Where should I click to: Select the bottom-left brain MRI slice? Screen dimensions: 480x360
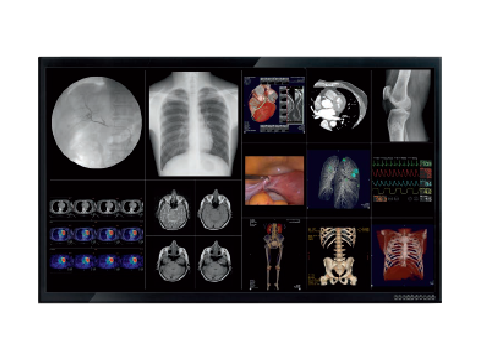173,261
